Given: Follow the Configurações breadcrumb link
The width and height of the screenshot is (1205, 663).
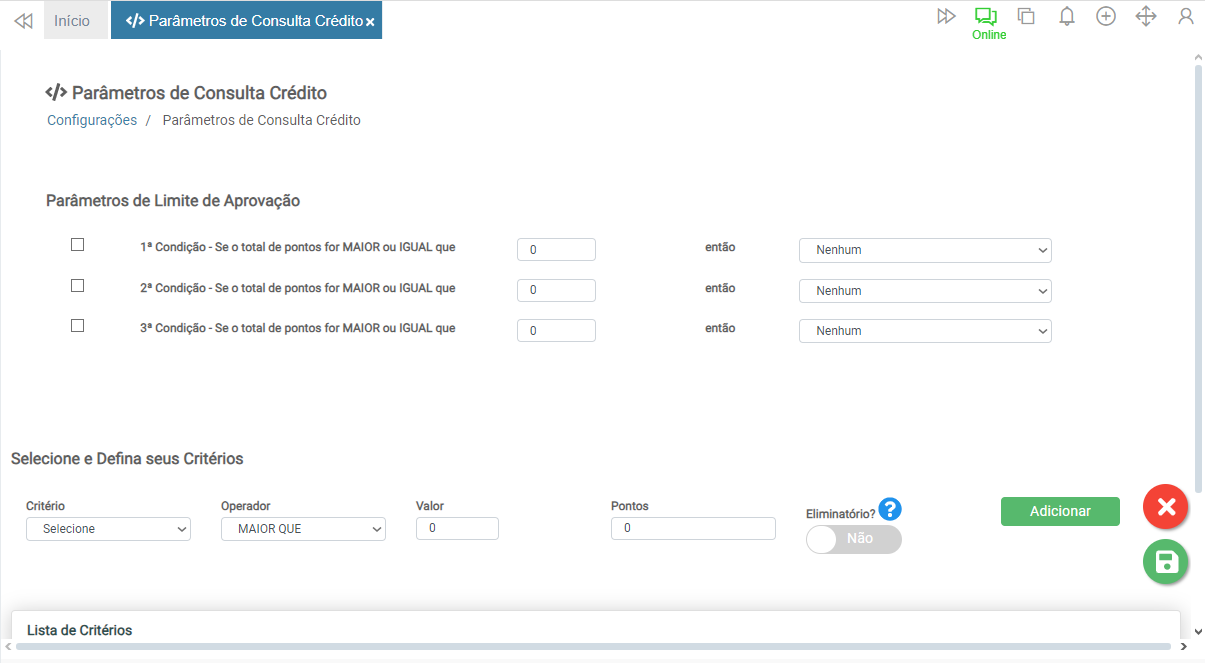Looking at the screenshot, I should 92,120.
